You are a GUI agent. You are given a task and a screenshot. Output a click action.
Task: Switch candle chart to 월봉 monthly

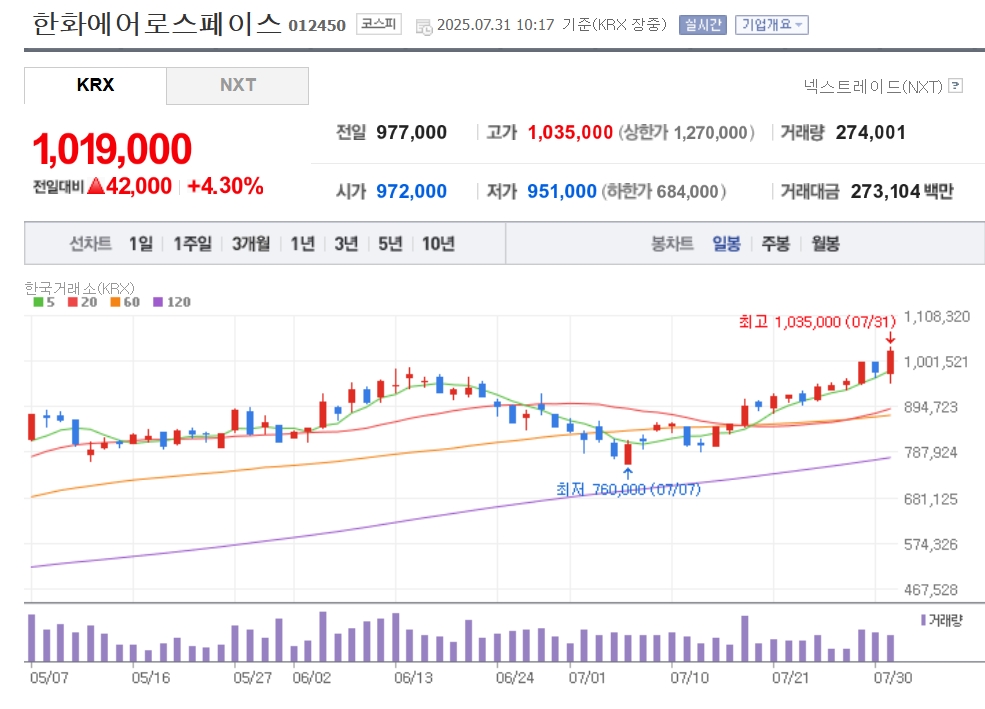click(x=825, y=243)
